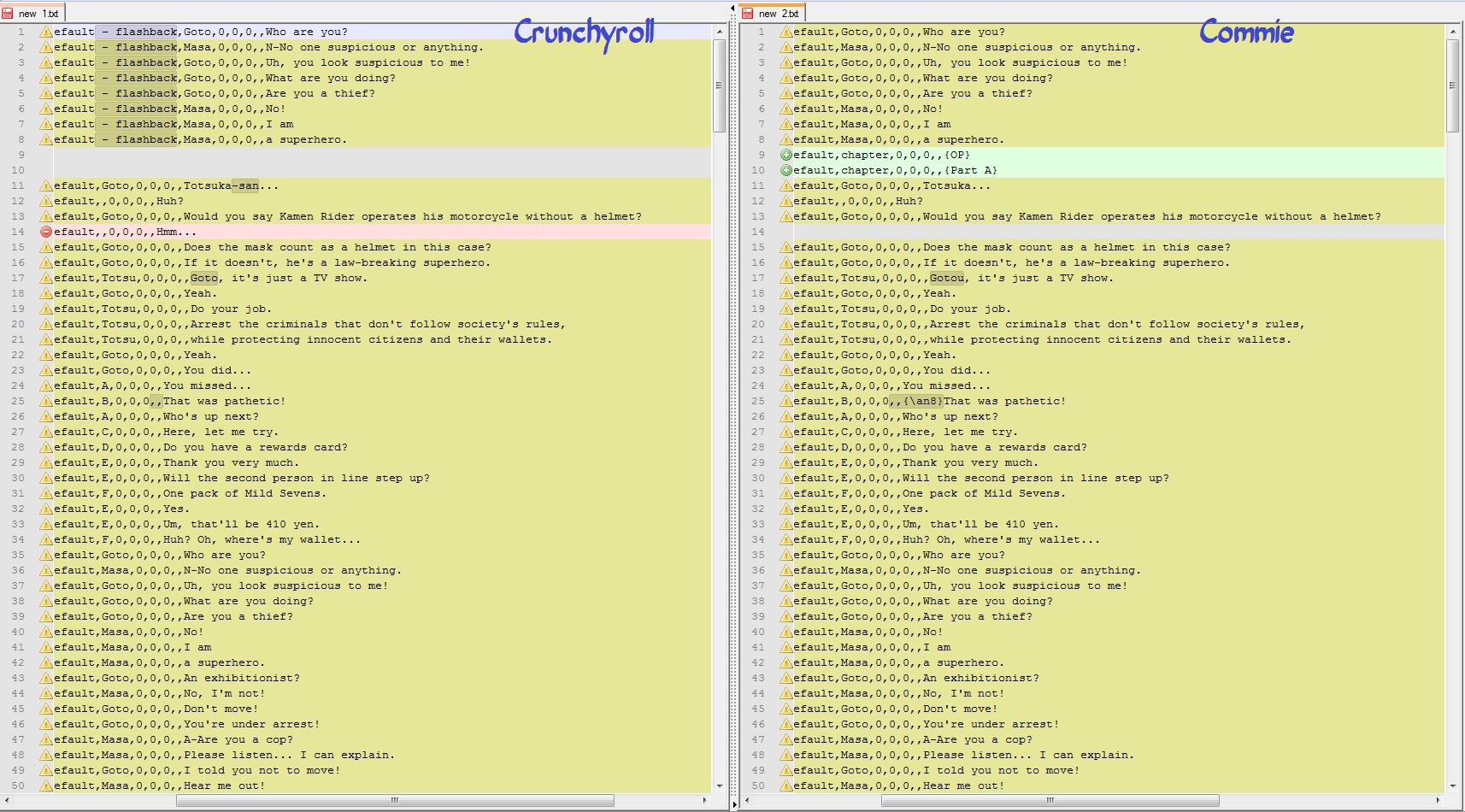Click the warning icon beside 'Totsuka...' in right pane

785,185
